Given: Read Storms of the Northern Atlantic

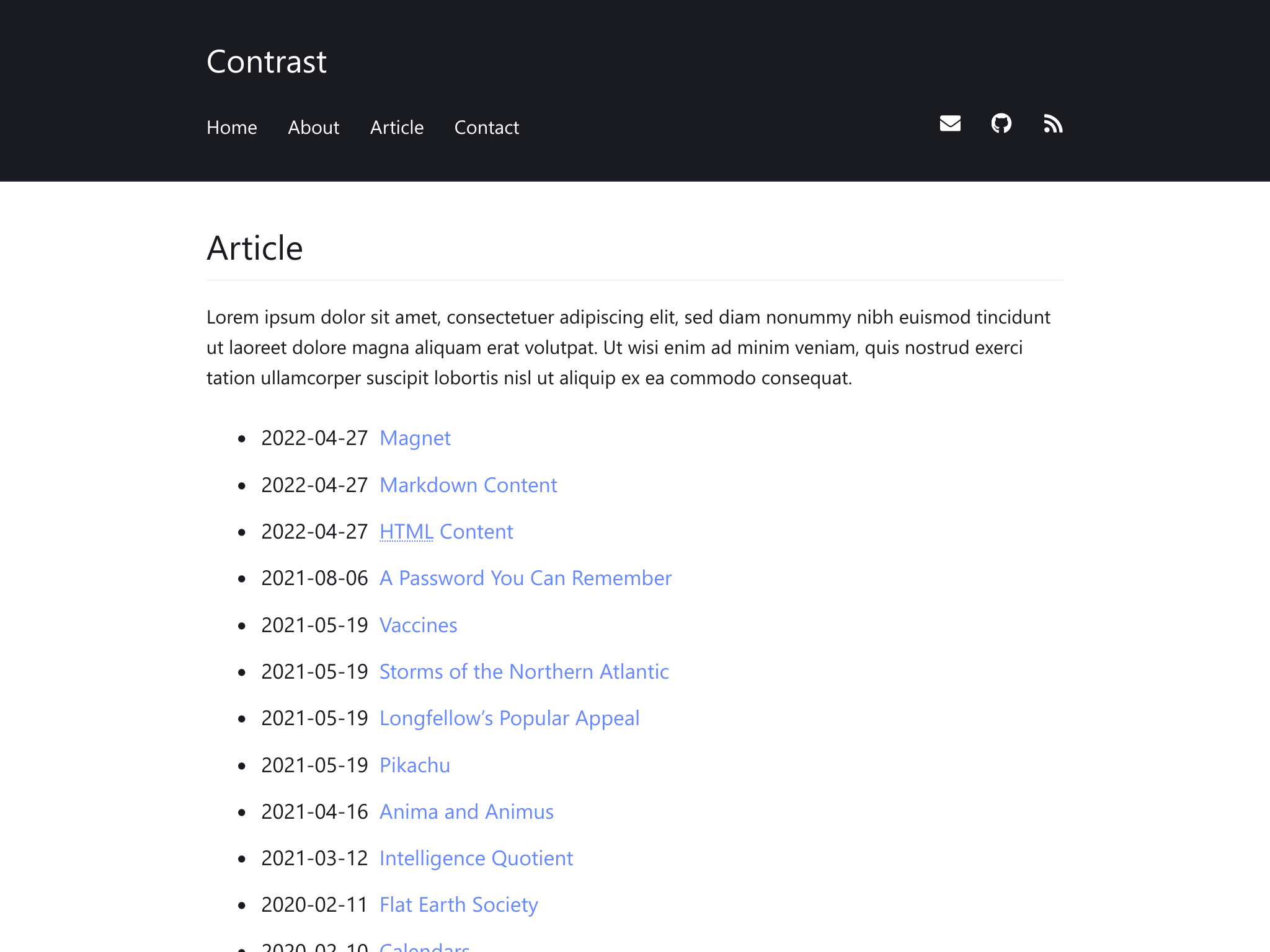Looking at the screenshot, I should click(524, 672).
